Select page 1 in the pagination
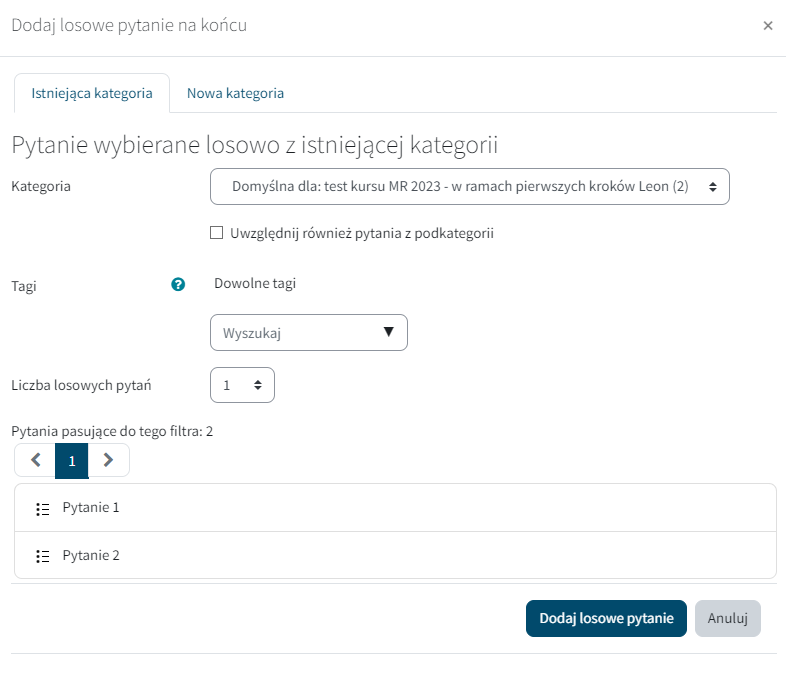 tap(72, 461)
